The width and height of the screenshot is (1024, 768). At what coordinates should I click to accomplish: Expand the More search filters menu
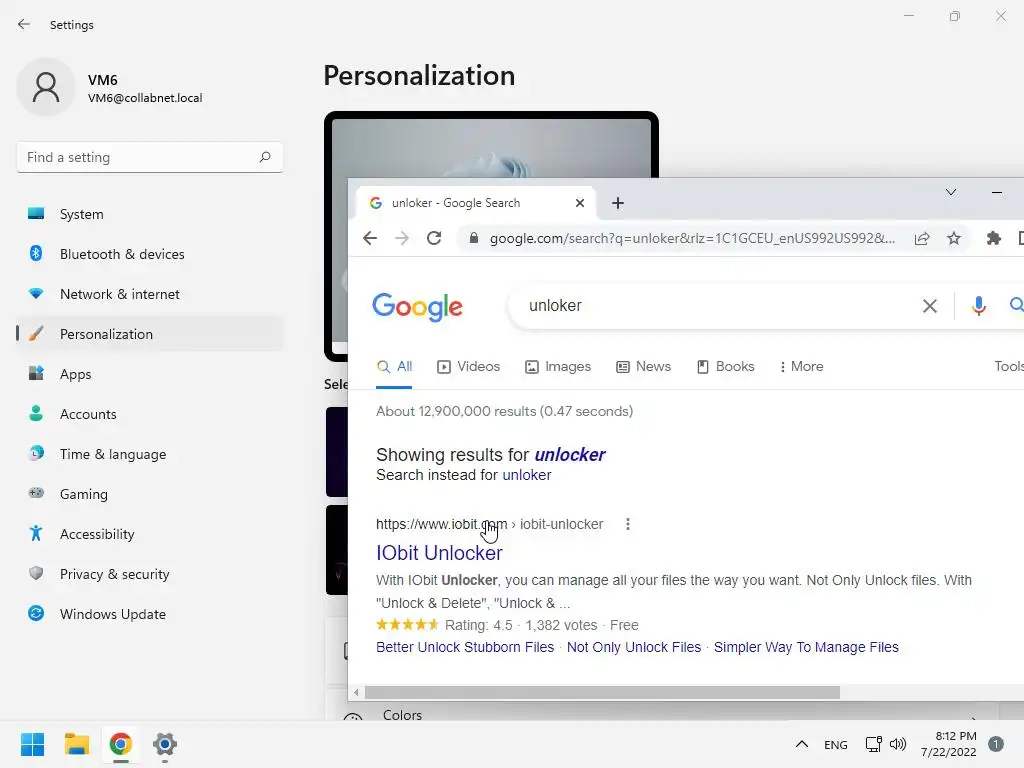[x=801, y=366]
